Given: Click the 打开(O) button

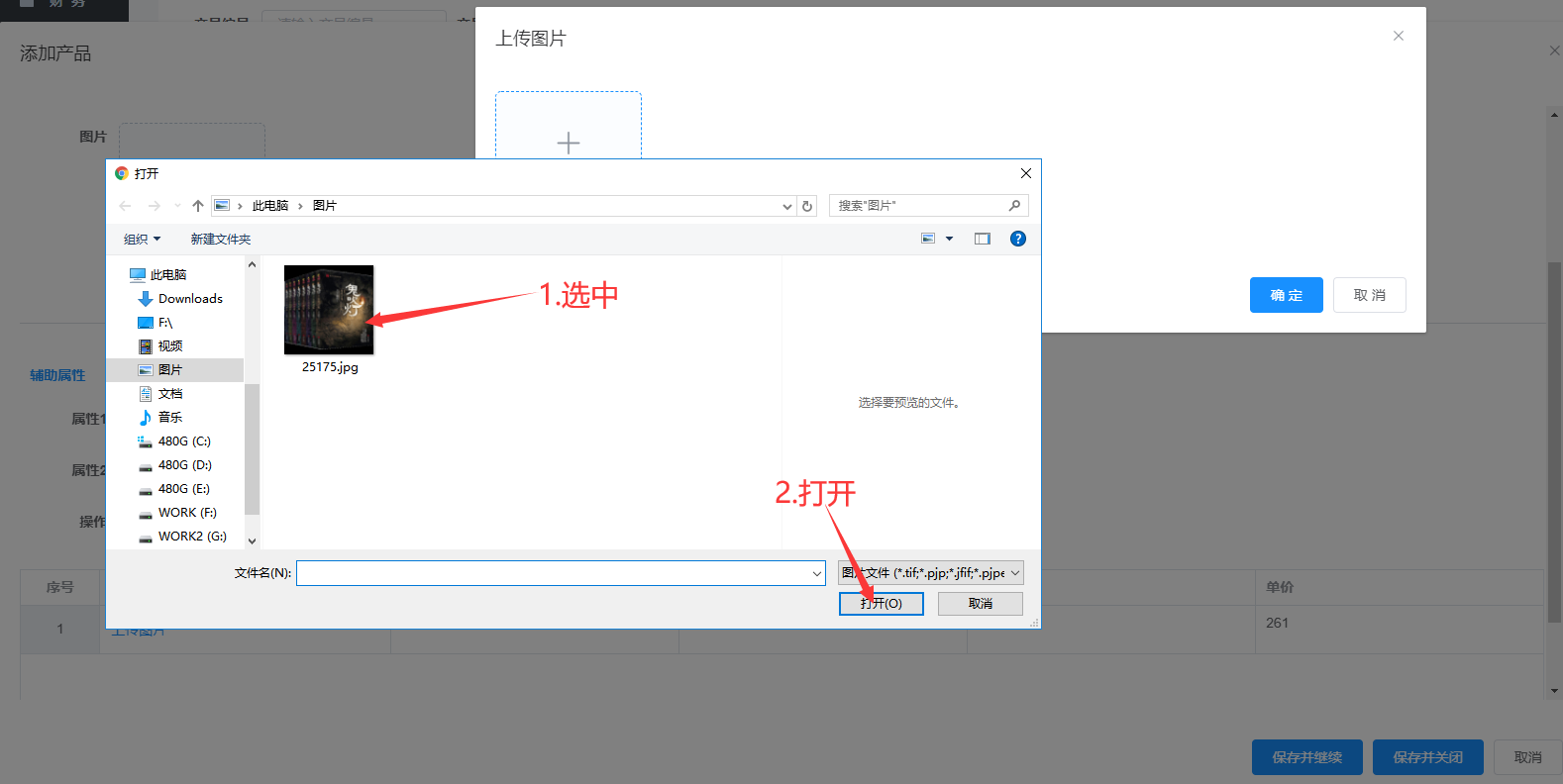Looking at the screenshot, I should pyautogui.click(x=881, y=604).
